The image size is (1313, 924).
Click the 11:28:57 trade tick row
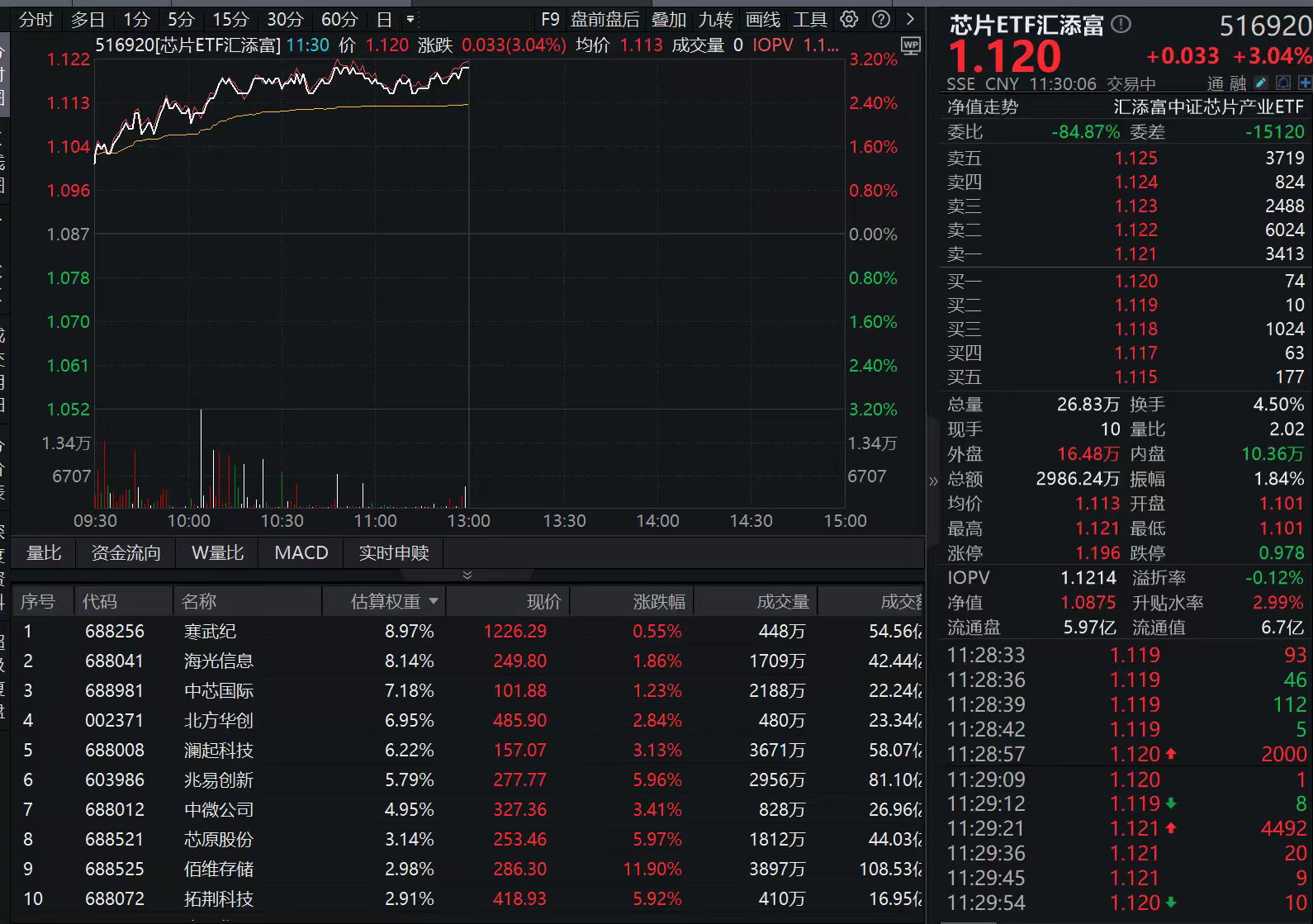coord(1126,755)
